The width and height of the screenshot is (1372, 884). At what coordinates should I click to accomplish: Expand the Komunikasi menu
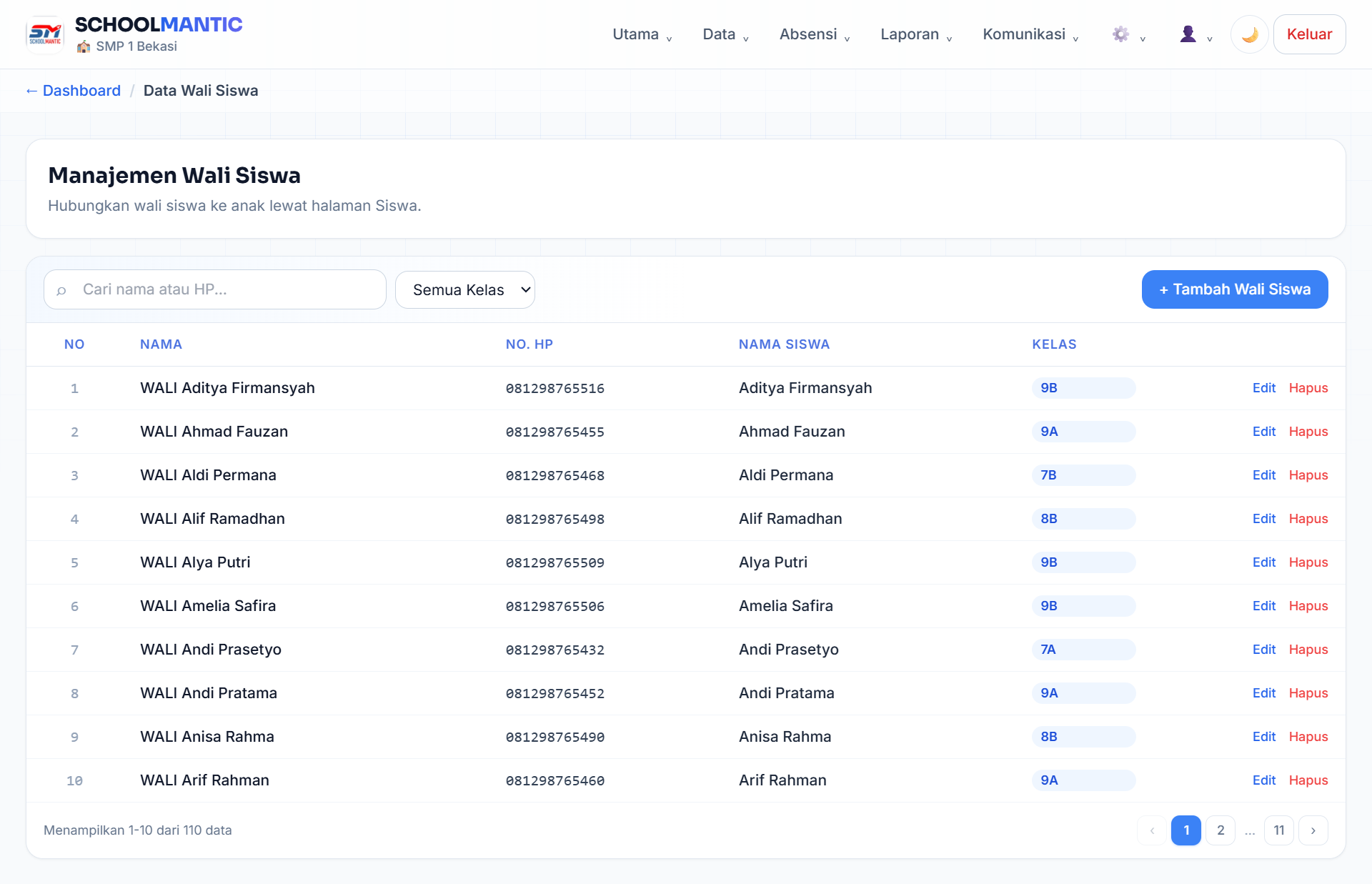click(x=1030, y=34)
